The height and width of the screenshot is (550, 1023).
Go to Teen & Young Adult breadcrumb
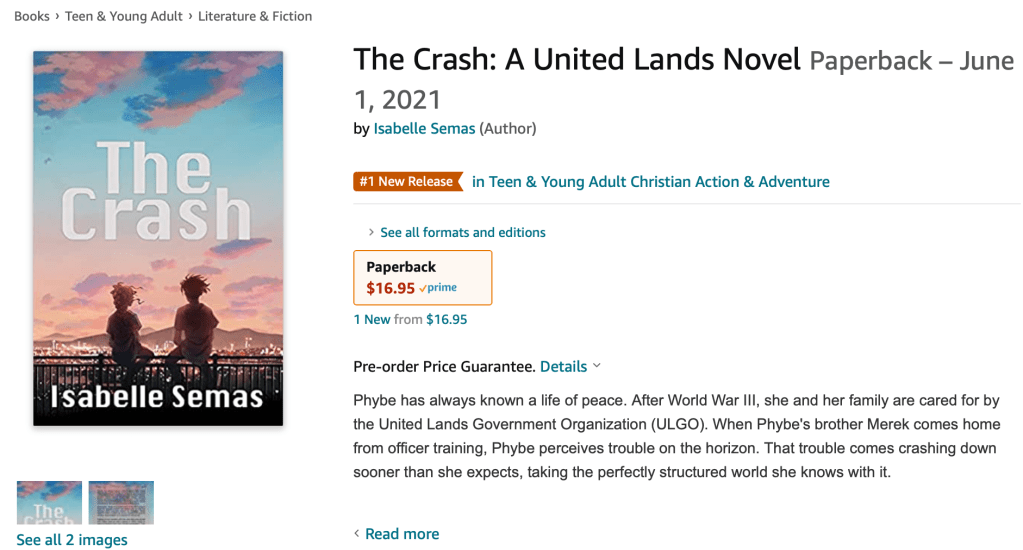point(124,16)
